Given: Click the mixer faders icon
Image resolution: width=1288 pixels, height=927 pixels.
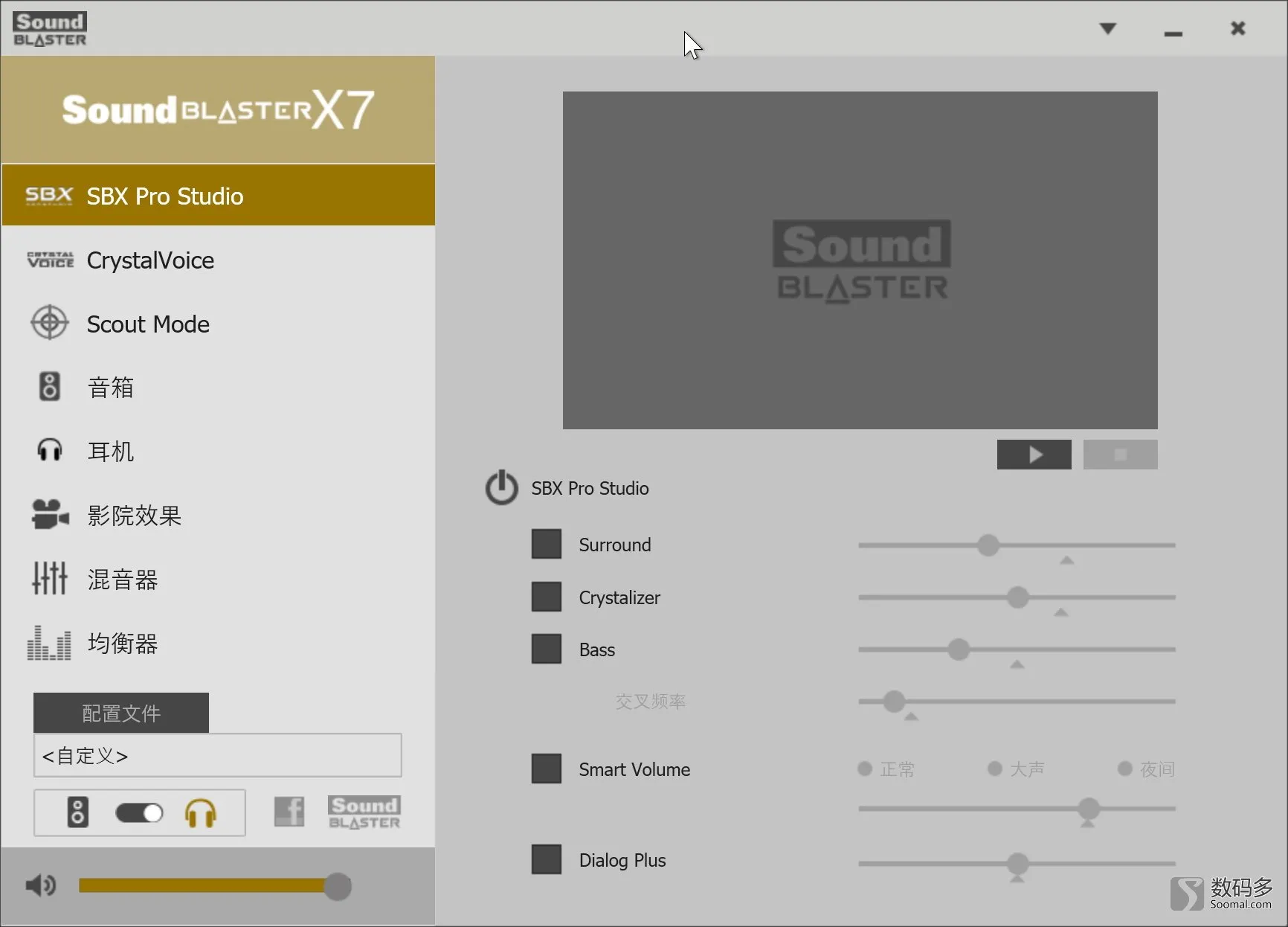Looking at the screenshot, I should (50, 578).
